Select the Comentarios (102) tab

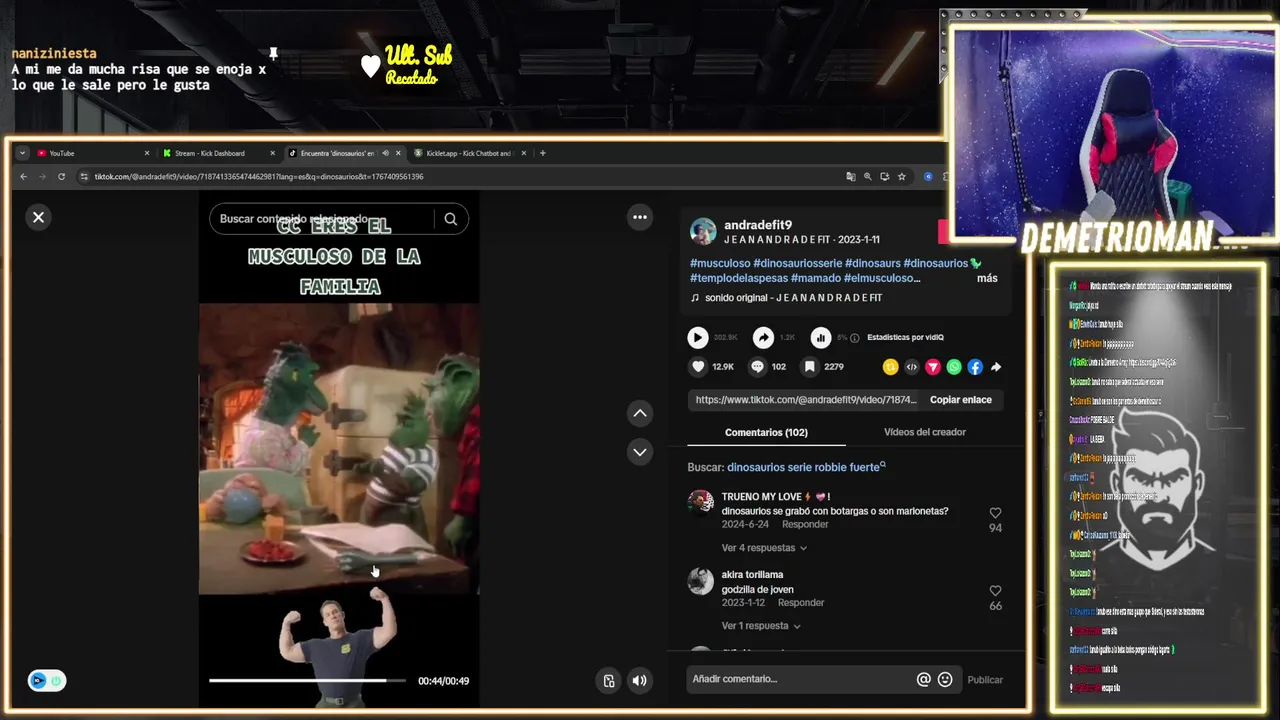click(x=766, y=432)
